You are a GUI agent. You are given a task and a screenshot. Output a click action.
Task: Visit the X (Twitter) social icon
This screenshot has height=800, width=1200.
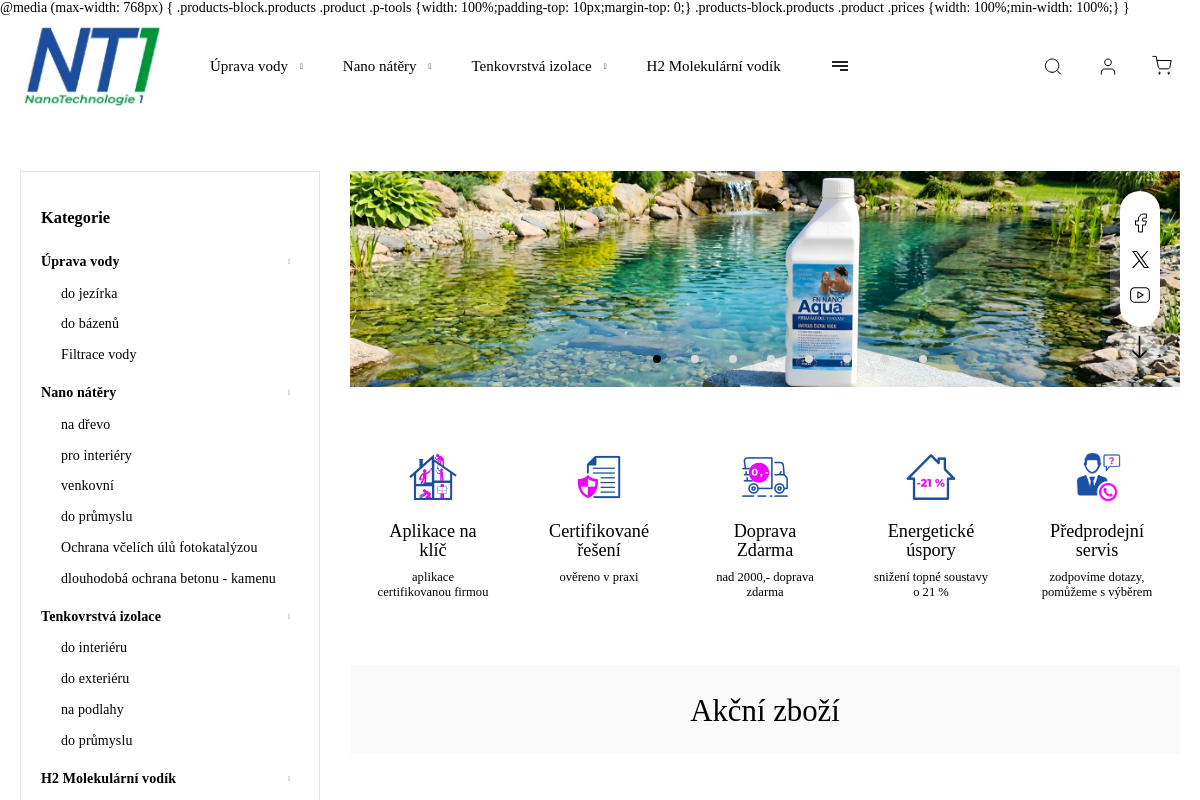click(x=1140, y=259)
